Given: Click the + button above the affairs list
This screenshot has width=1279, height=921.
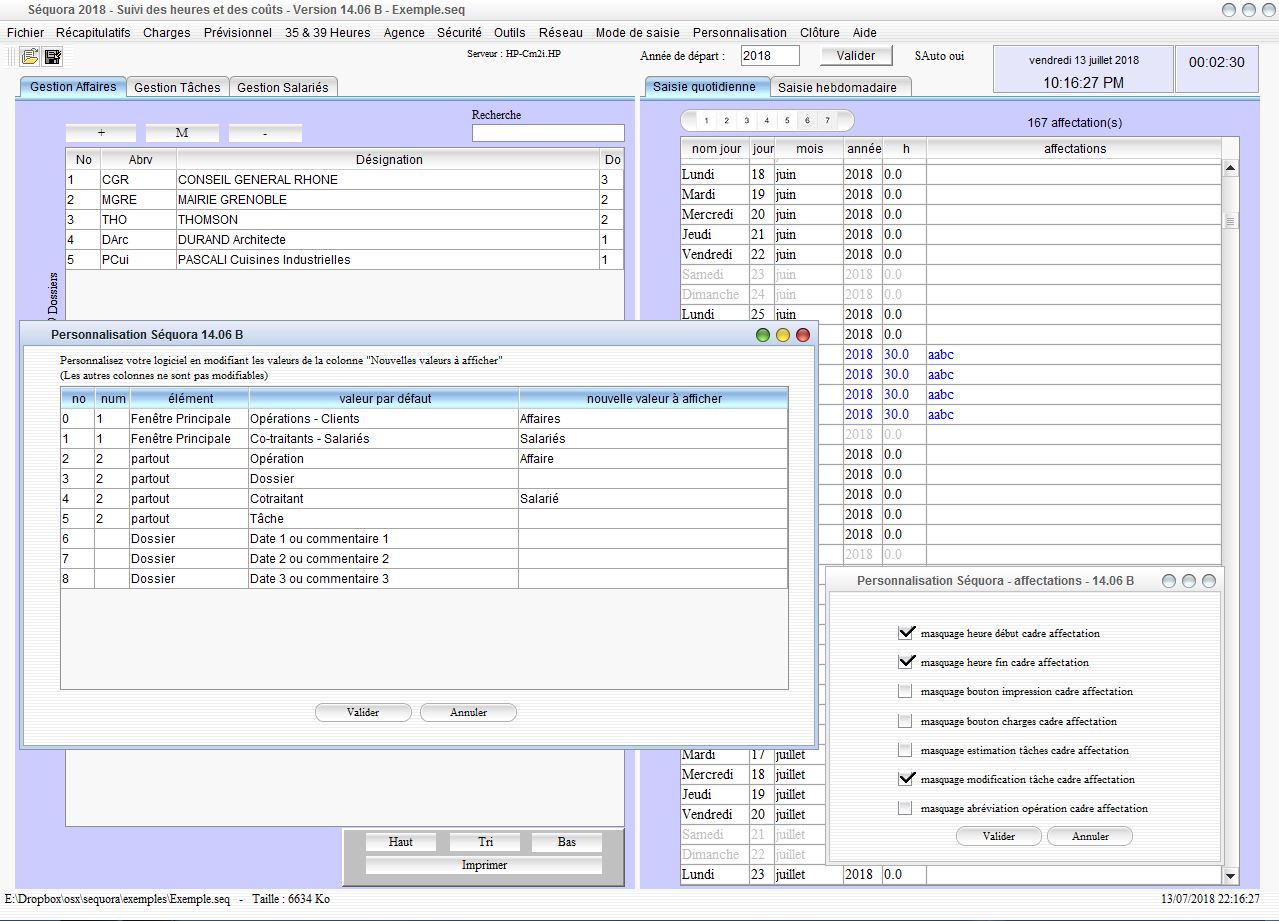Looking at the screenshot, I should pos(100,132).
